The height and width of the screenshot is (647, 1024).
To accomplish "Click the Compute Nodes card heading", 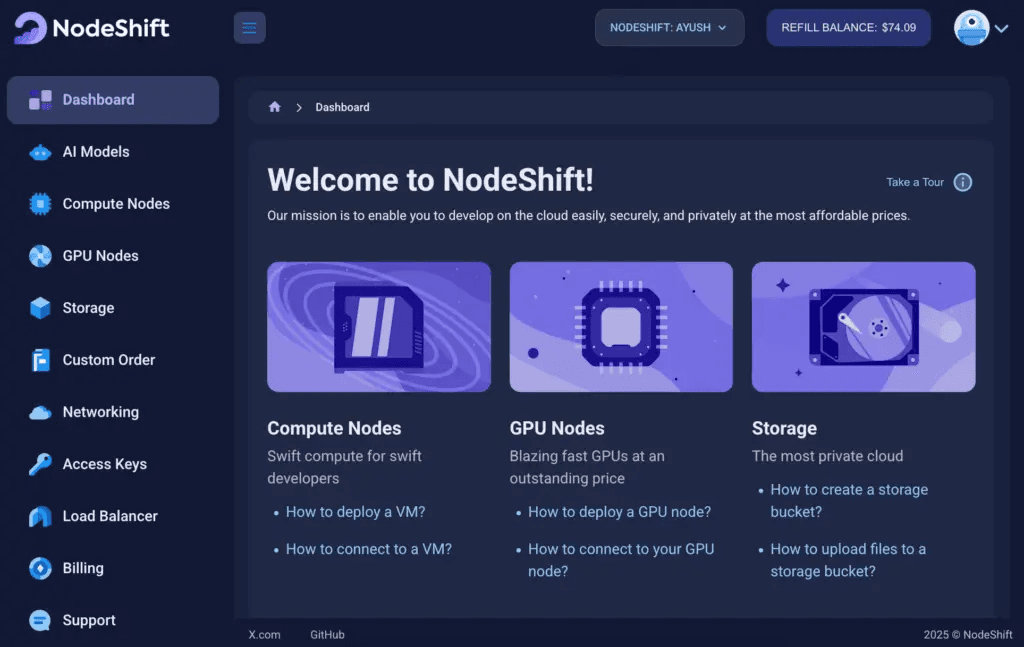I will click(334, 428).
